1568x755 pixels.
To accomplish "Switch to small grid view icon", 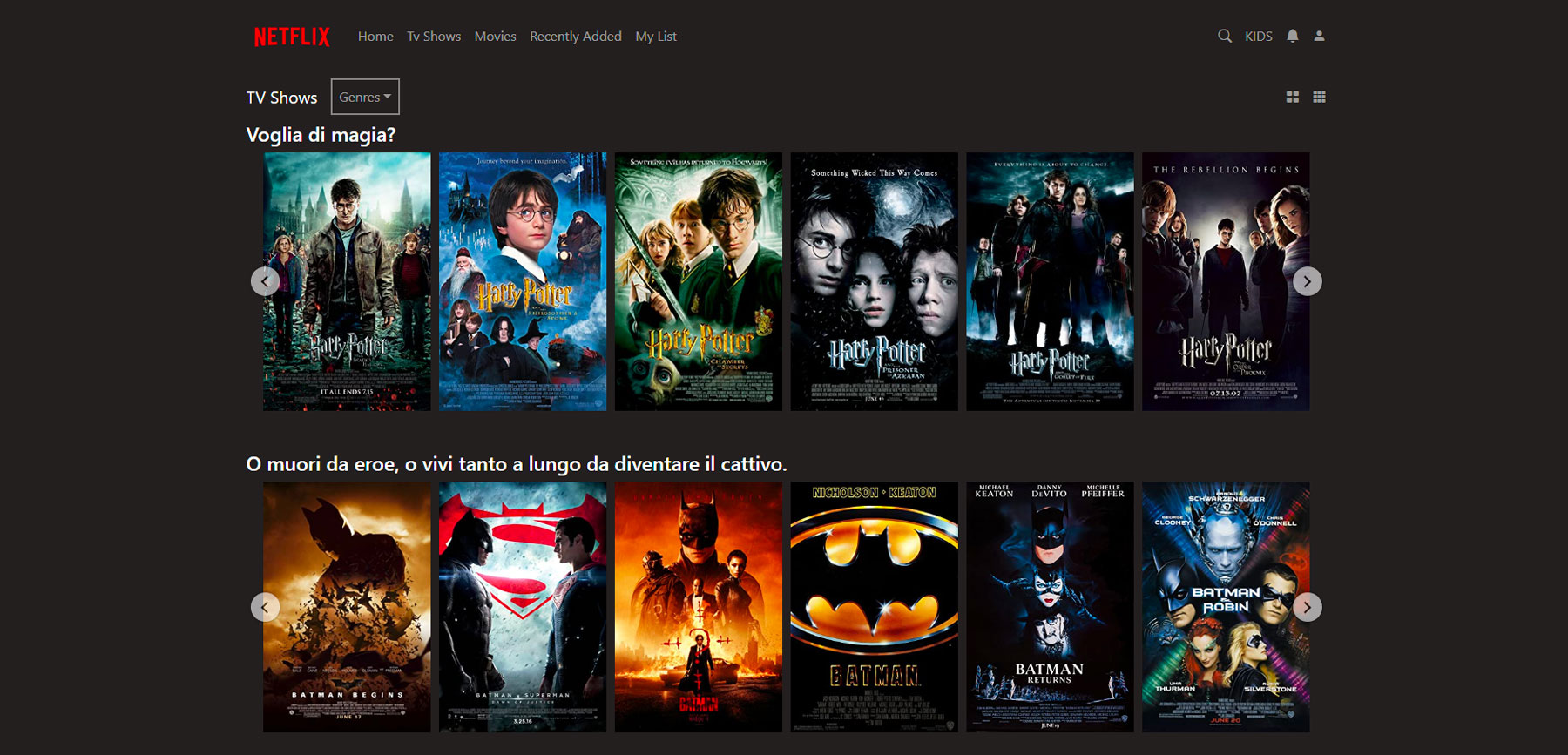I will [x=1320, y=97].
